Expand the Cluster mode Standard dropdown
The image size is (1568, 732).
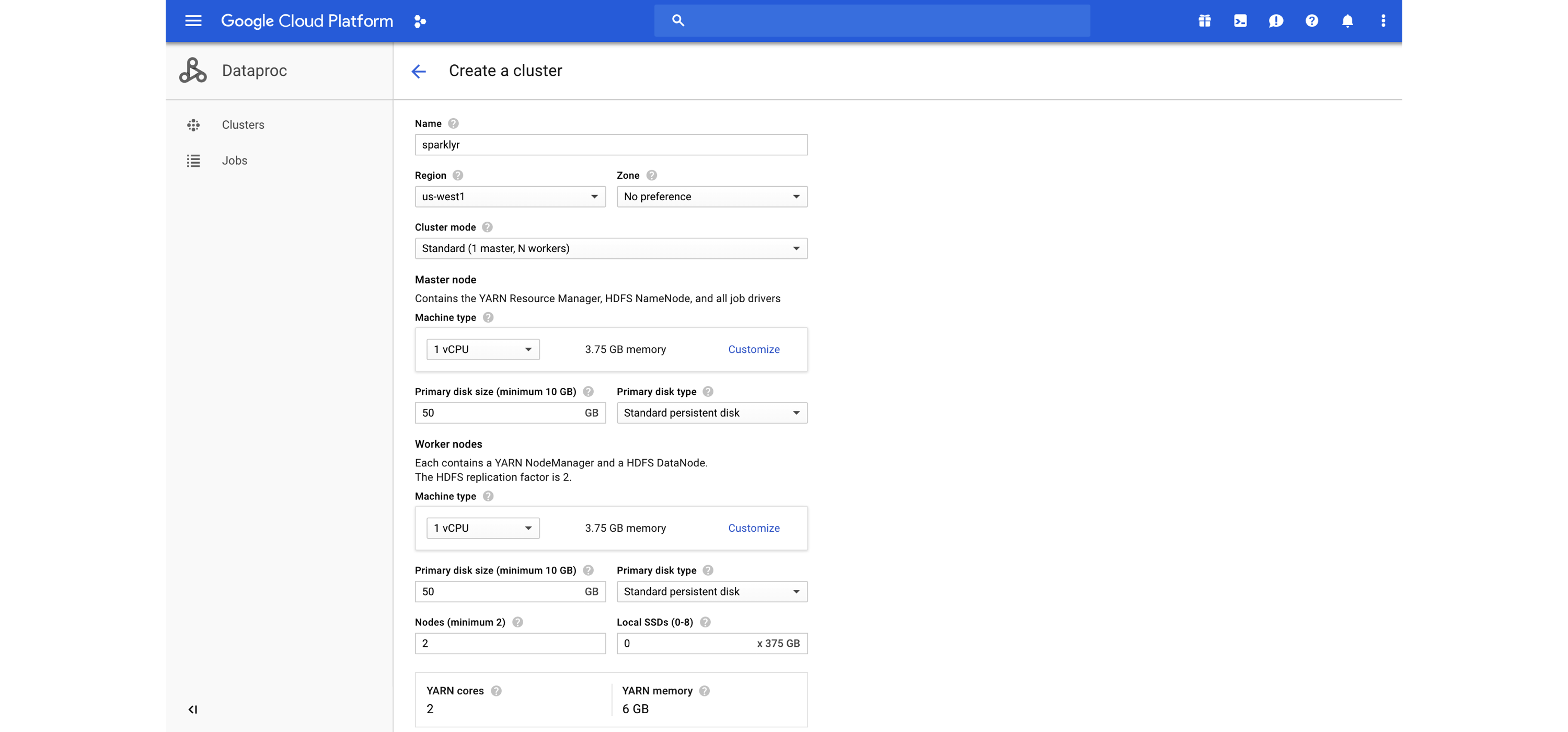point(796,248)
